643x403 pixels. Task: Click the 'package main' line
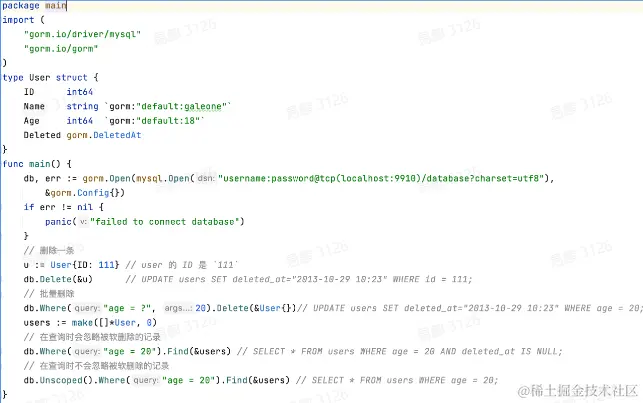[34, 6]
